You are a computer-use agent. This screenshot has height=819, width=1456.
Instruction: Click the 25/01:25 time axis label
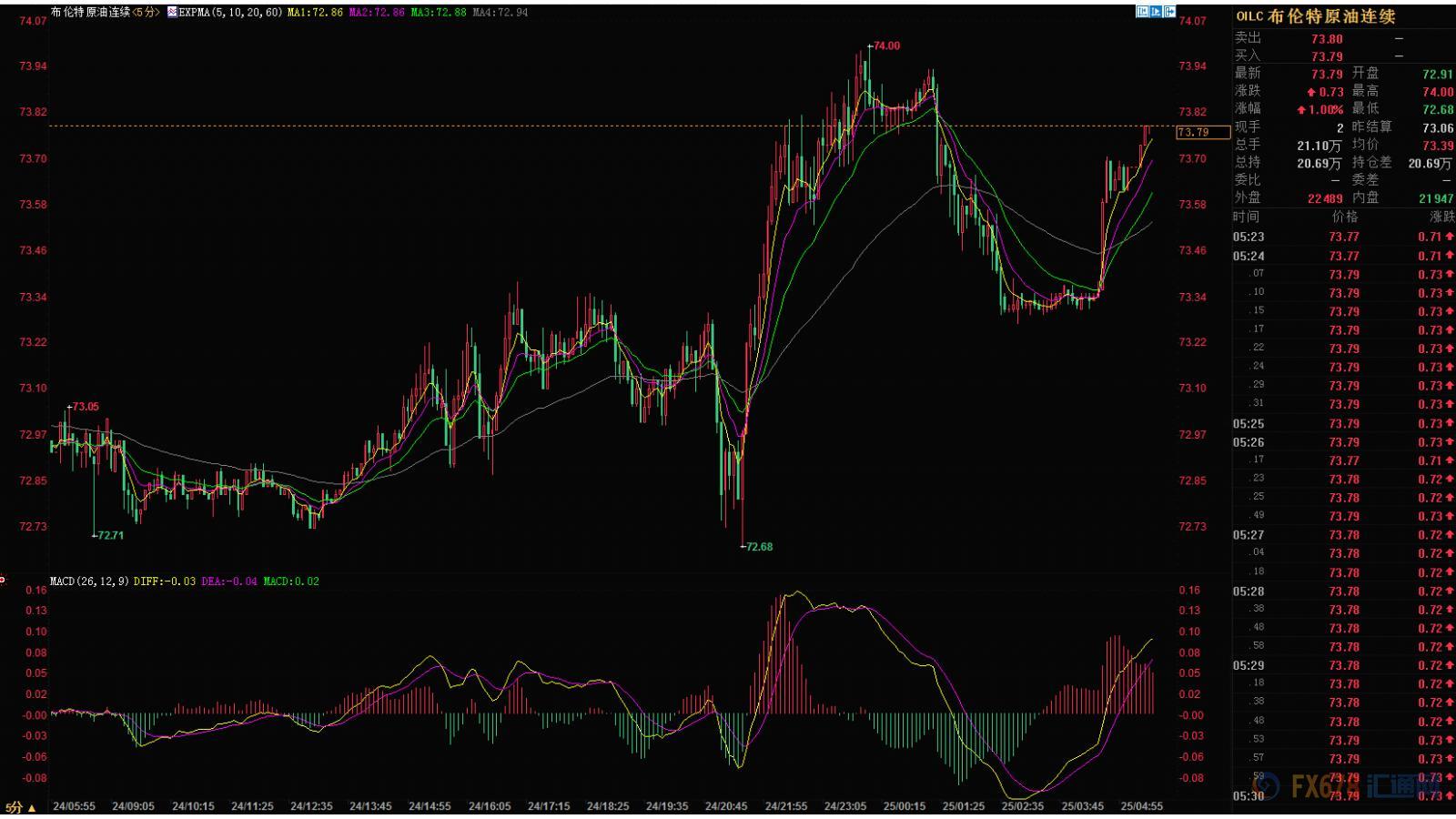(964, 806)
